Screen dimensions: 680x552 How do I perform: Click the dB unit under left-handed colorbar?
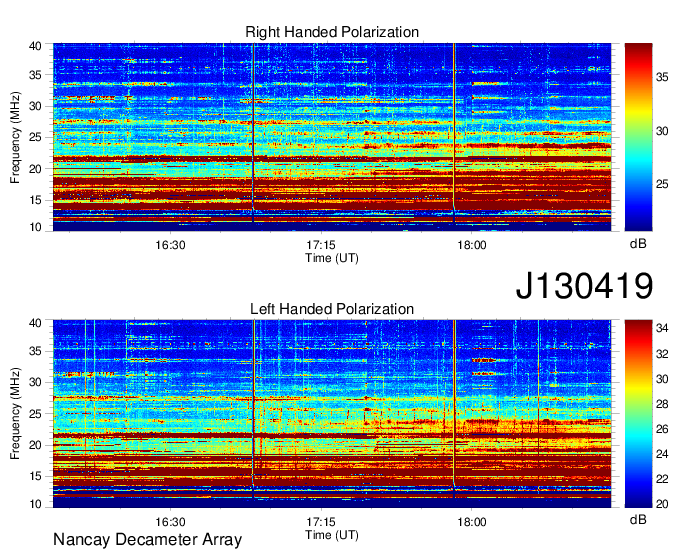(638, 520)
